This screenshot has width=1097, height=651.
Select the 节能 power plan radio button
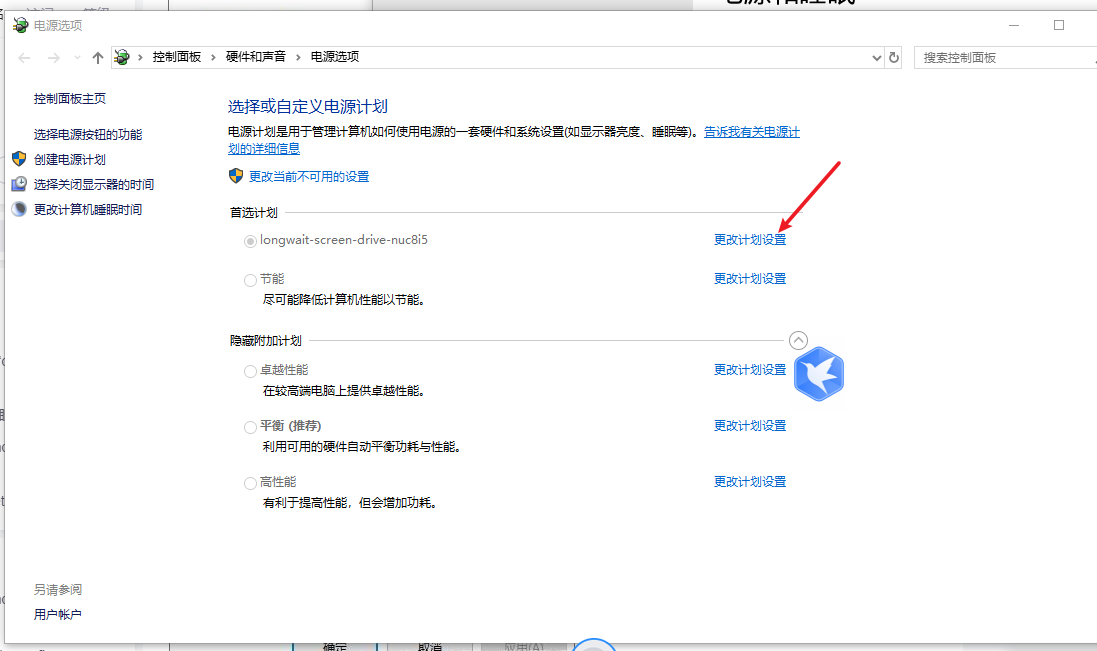click(250, 280)
